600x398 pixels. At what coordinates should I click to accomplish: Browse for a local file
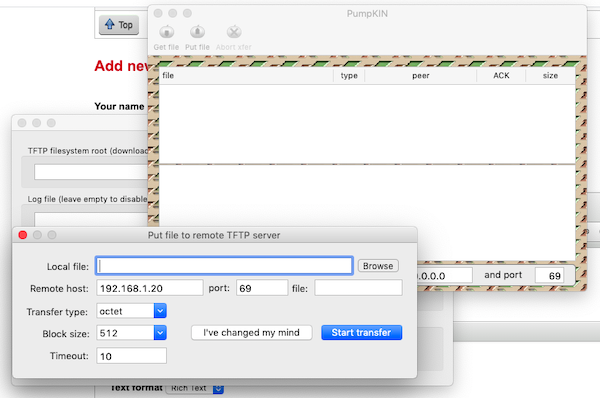(378, 266)
